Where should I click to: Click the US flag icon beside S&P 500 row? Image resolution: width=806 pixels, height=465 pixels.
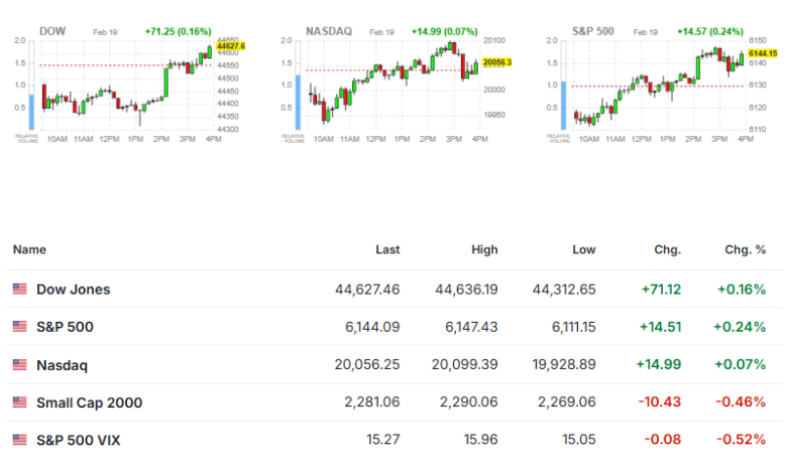point(20,327)
